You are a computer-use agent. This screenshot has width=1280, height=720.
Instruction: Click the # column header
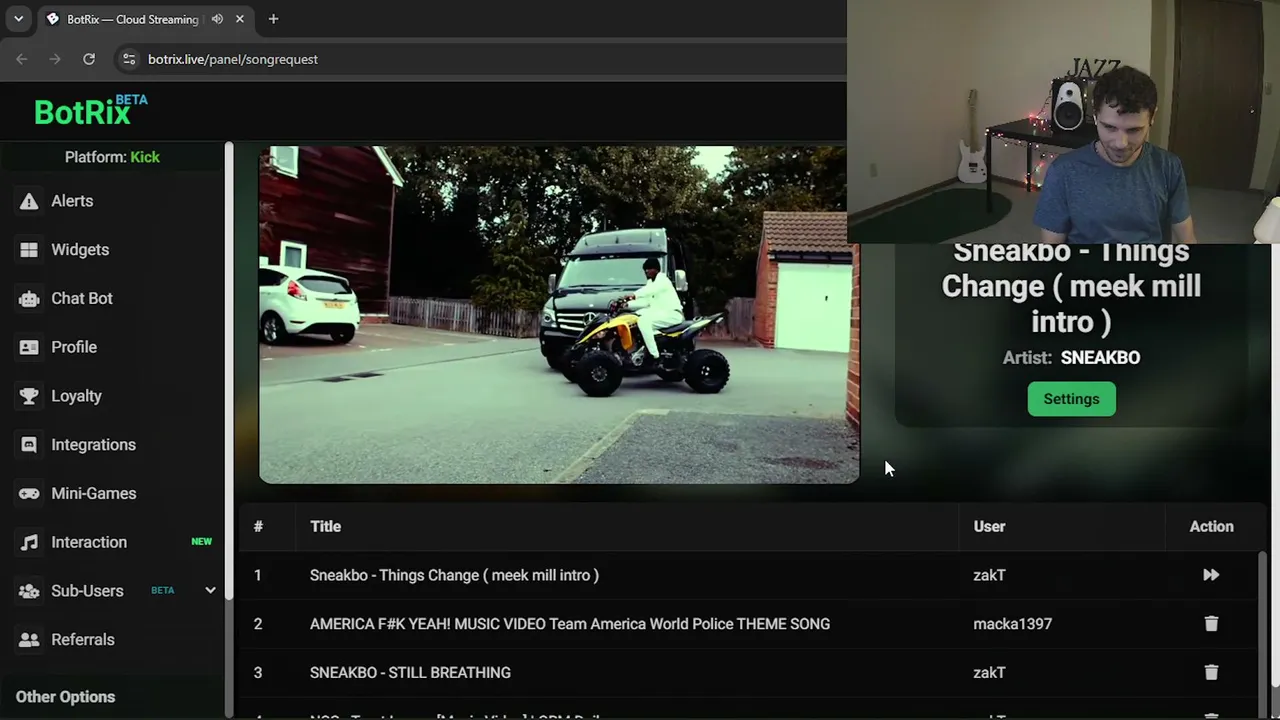pyautogui.click(x=258, y=526)
